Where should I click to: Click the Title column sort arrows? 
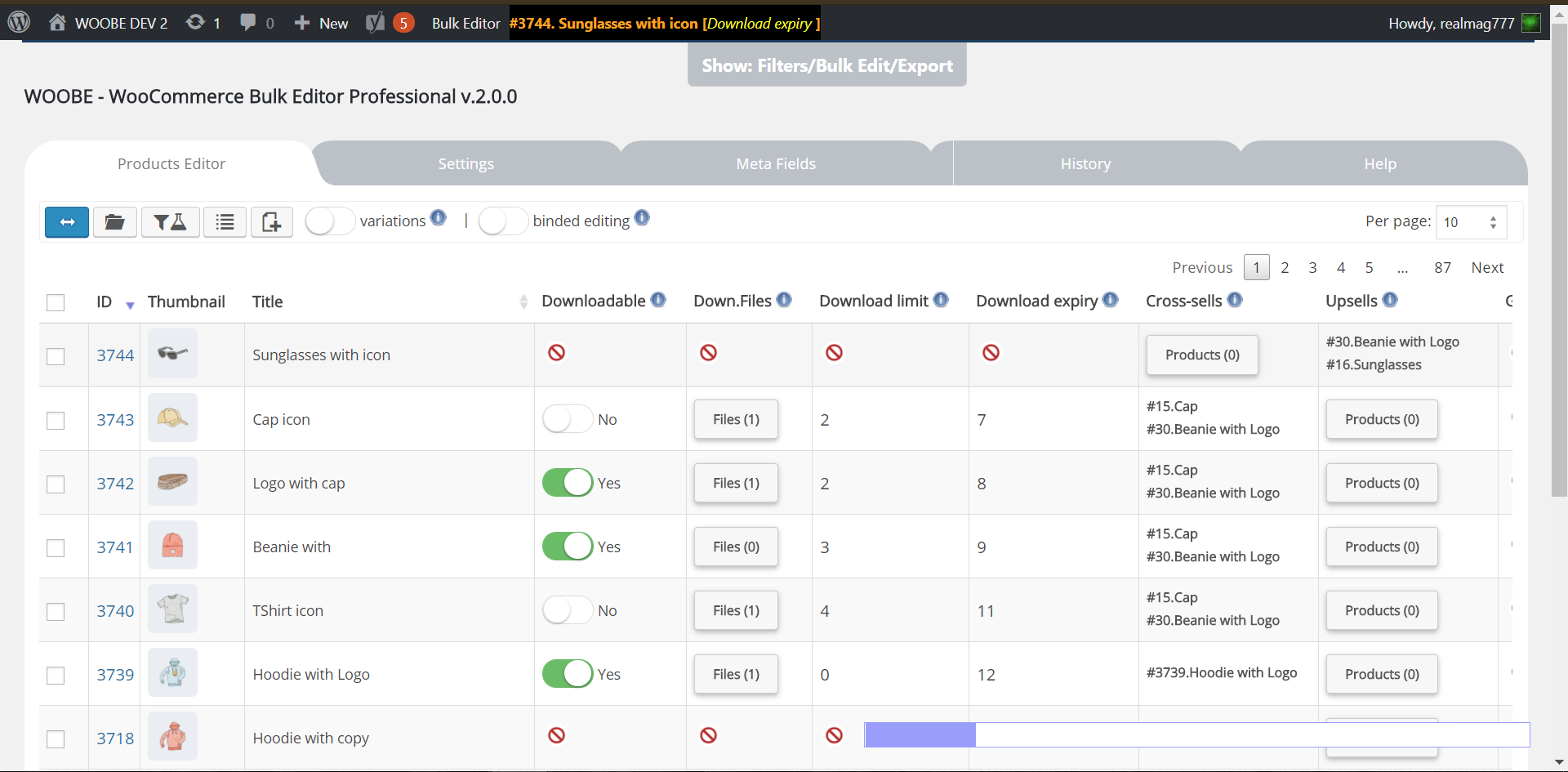tap(523, 302)
